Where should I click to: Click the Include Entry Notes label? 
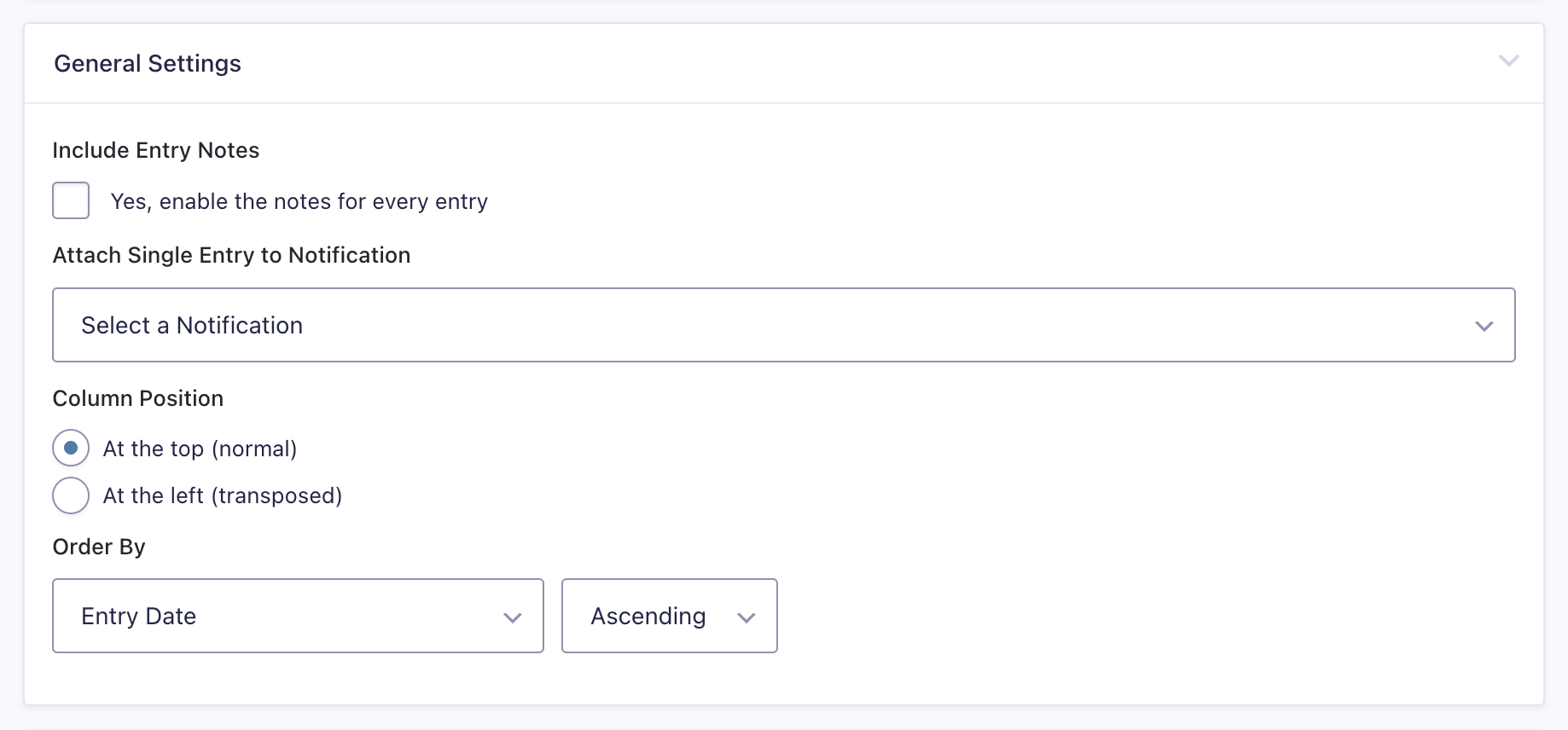point(156,150)
